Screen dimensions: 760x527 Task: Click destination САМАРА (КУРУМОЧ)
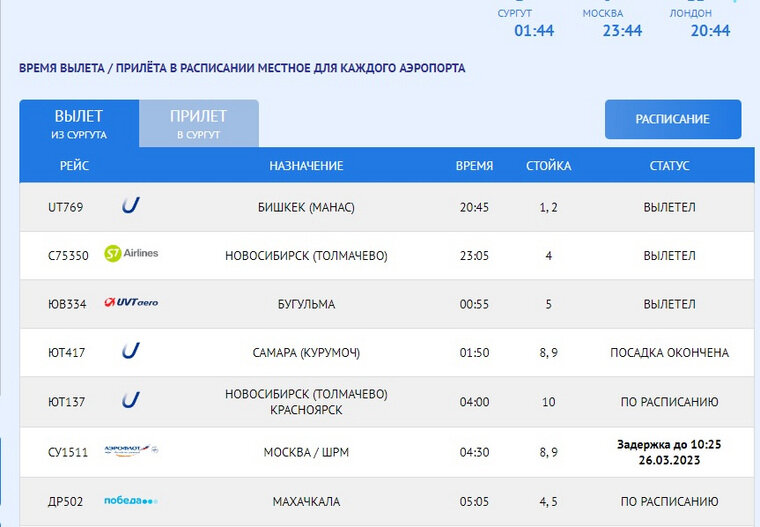(306, 352)
